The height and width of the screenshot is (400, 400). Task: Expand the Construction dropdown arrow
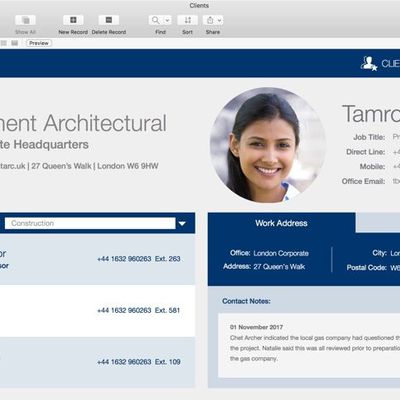(x=182, y=223)
